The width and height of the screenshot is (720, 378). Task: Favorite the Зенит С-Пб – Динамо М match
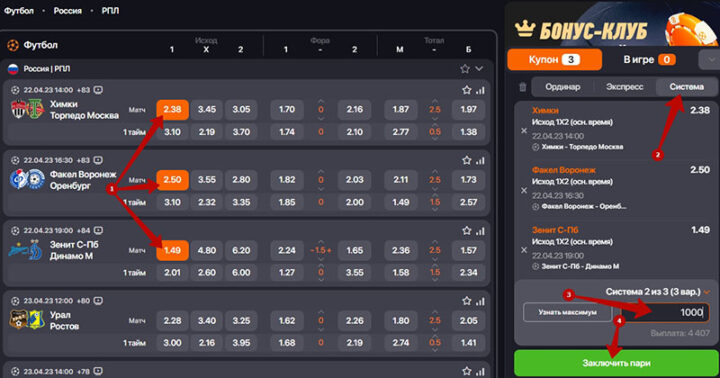click(467, 230)
